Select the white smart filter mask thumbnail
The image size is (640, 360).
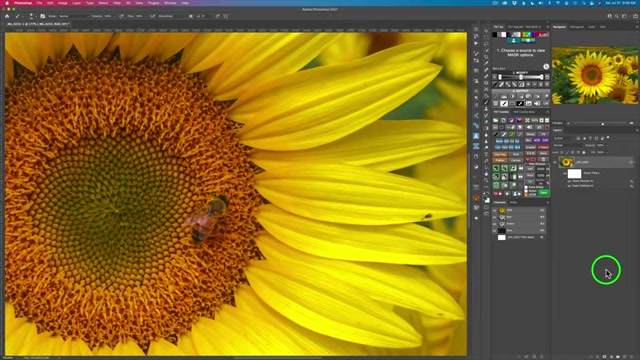pos(574,173)
